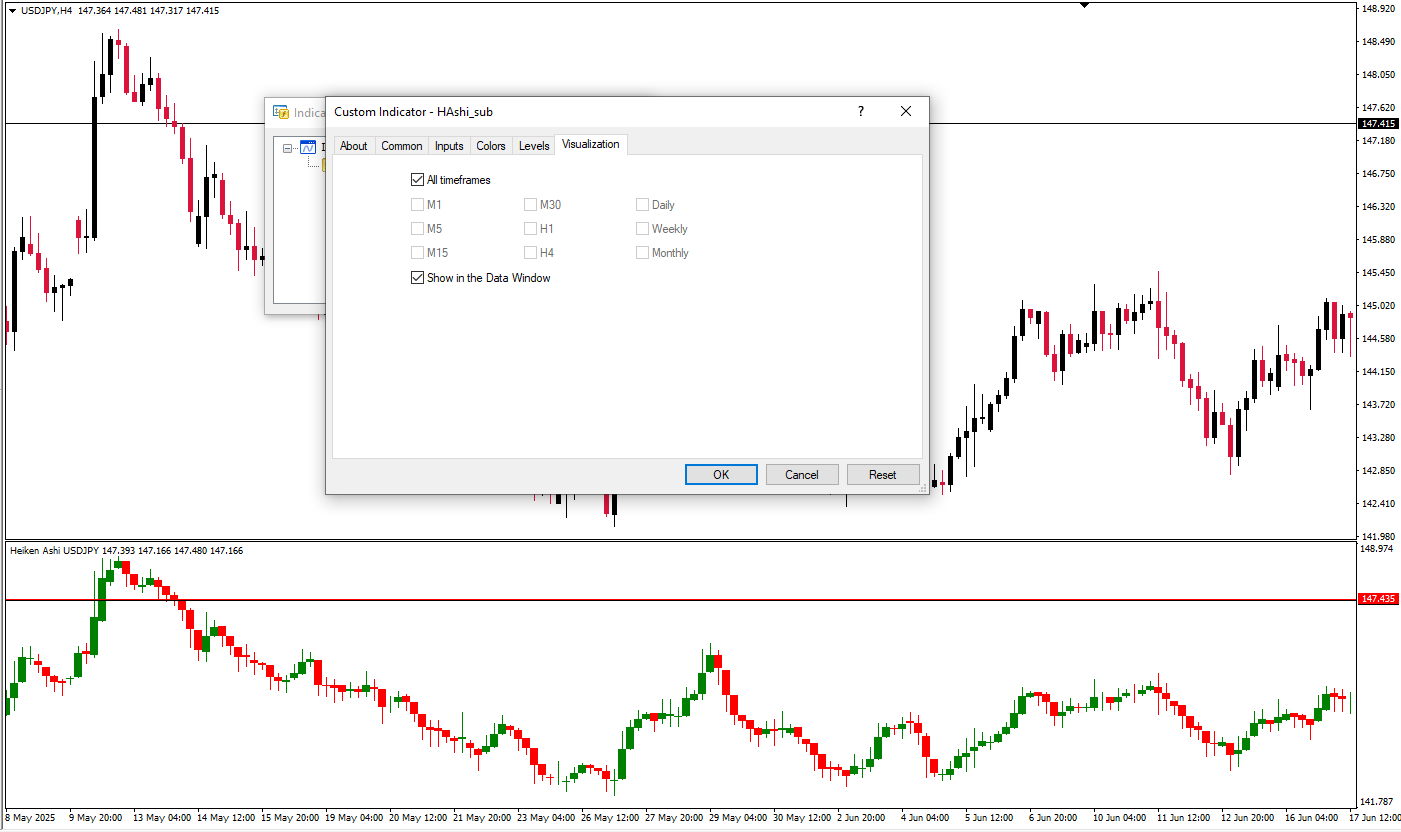Click the red 147.435 level price label
1401x832 pixels.
pos(1378,599)
